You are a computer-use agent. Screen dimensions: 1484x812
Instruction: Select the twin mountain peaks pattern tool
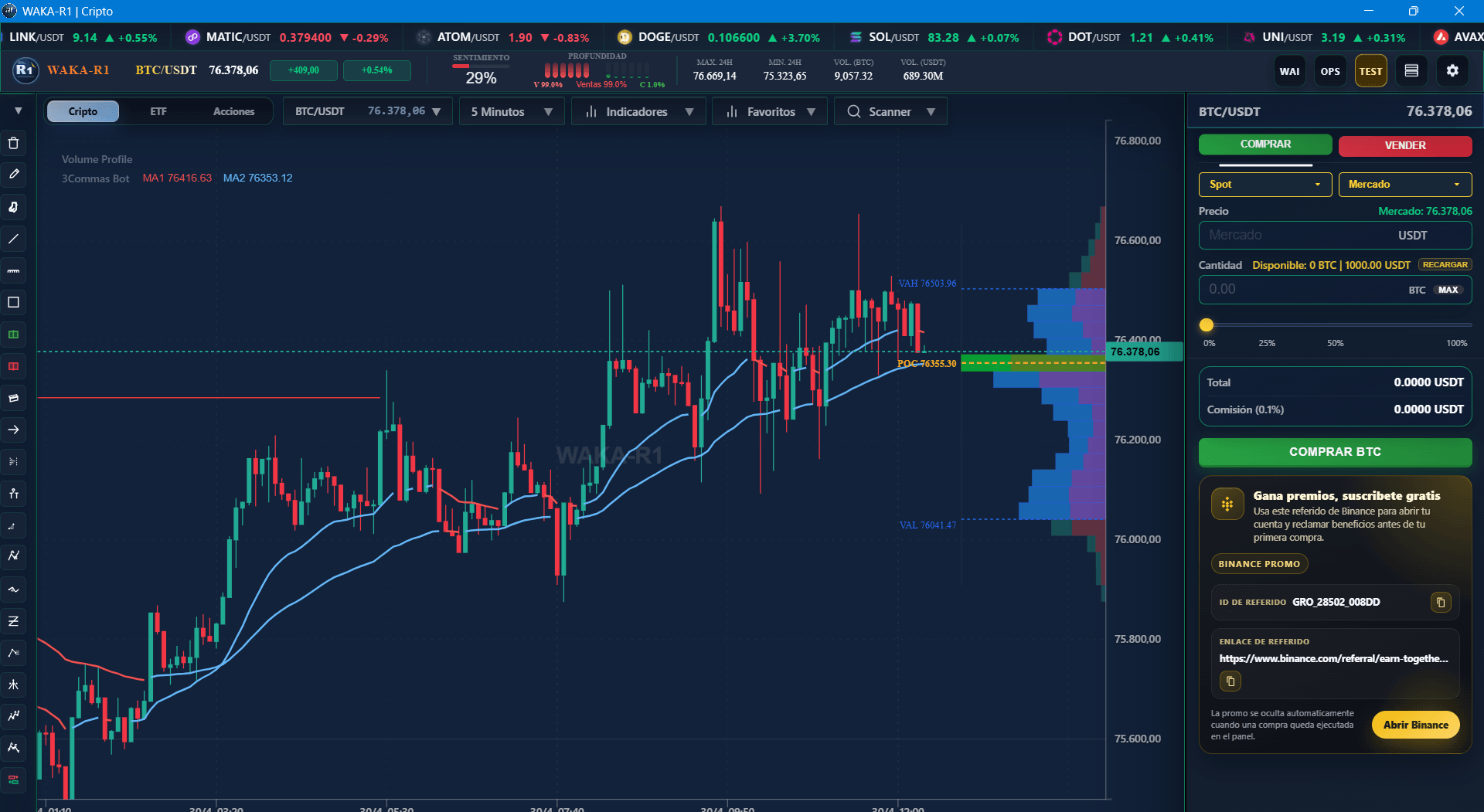tap(13, 748)
